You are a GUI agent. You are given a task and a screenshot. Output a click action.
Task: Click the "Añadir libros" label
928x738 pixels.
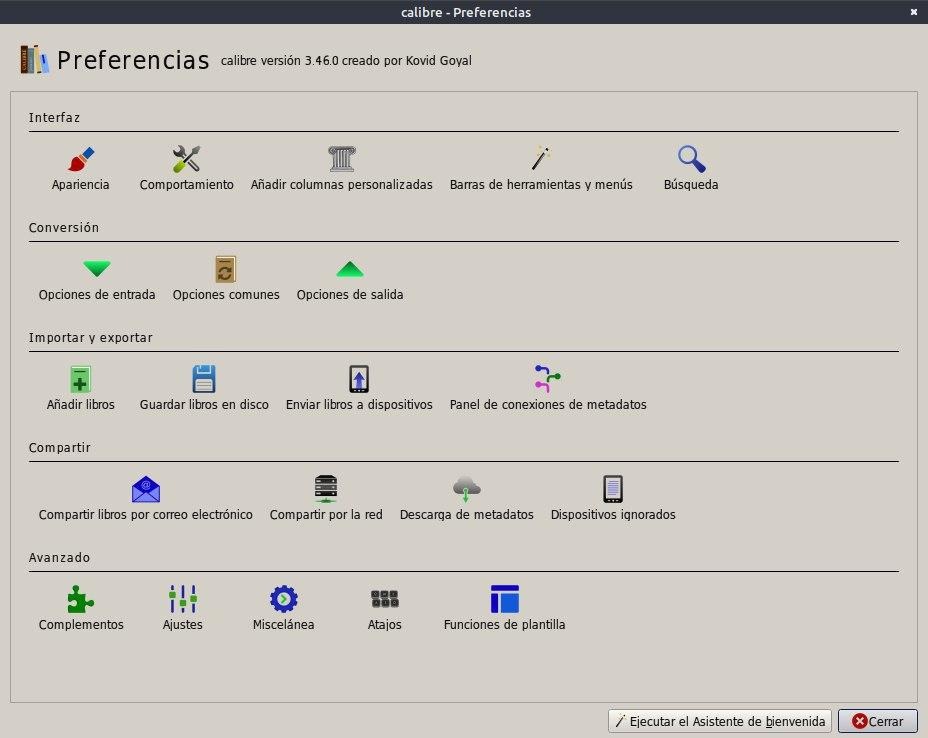[80, 405]
